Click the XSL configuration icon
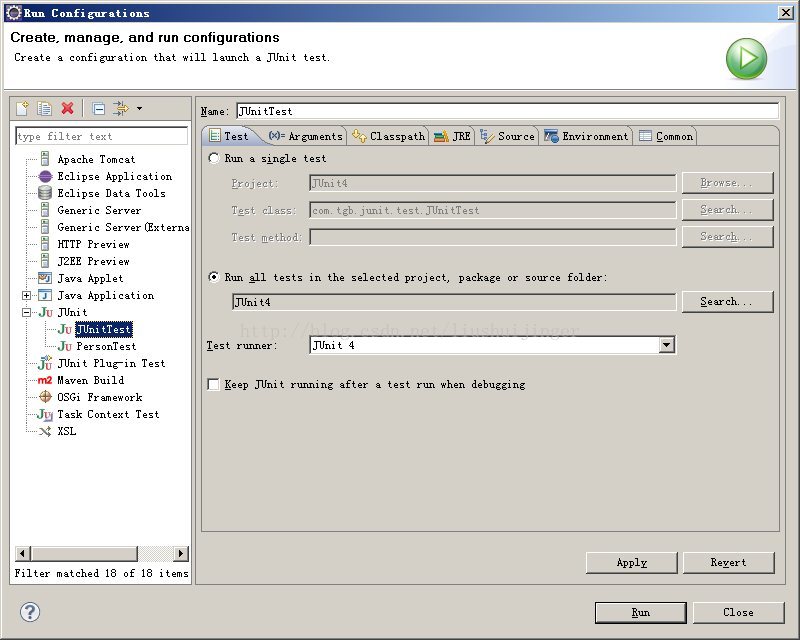 pyautogui.click(x=45, y=431)
